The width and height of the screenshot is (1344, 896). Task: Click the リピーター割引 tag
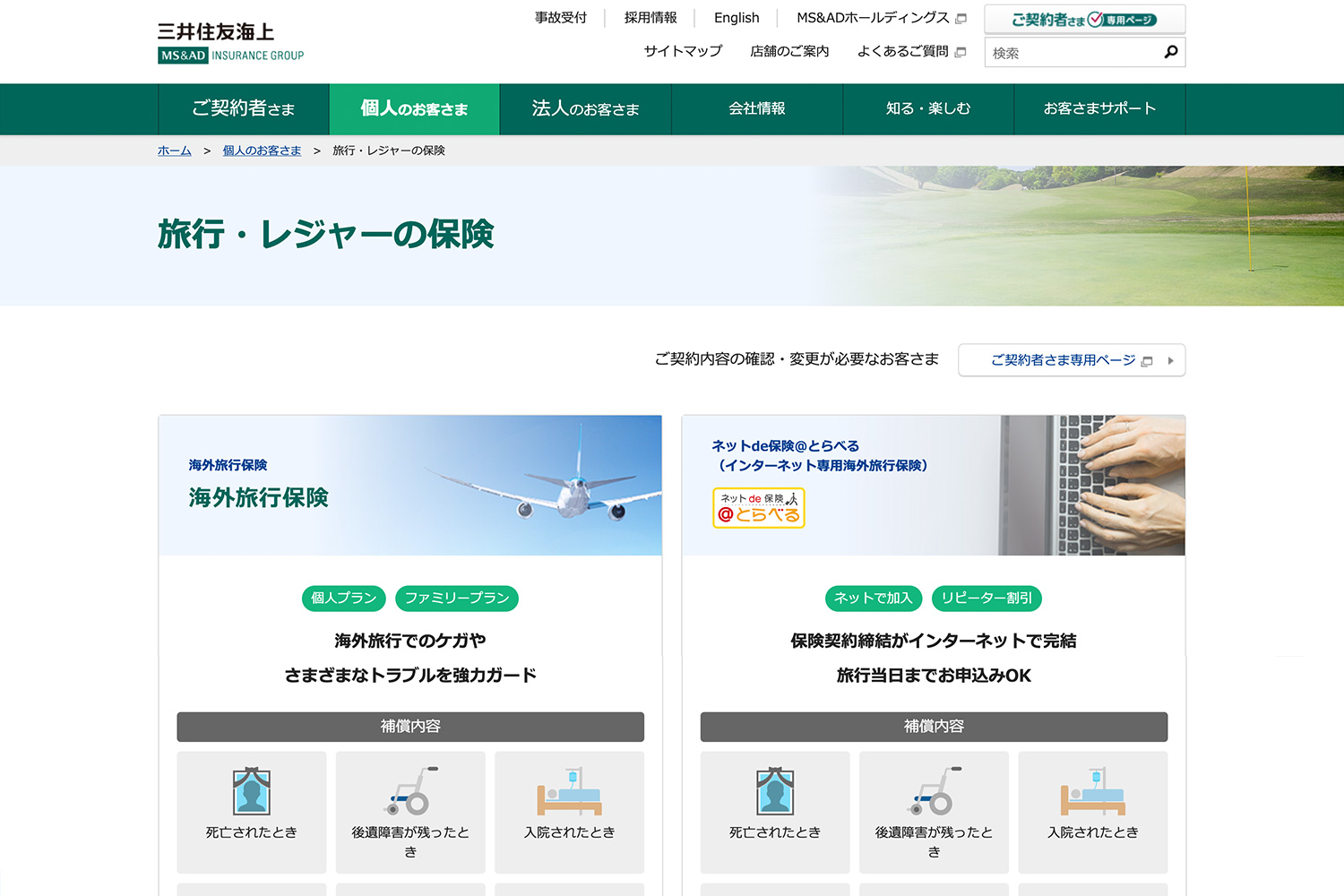point(986,599)
